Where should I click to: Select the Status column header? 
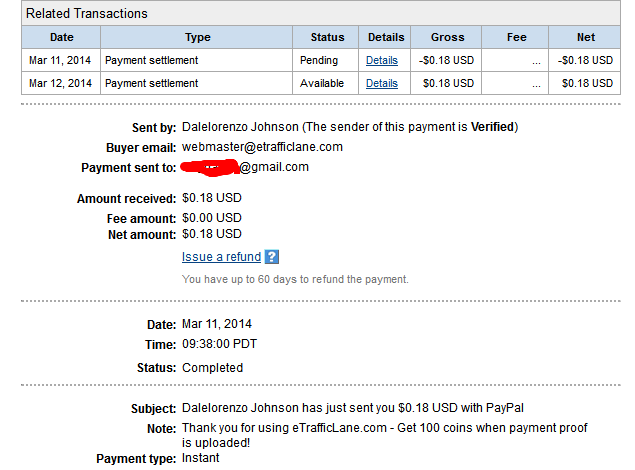326,37
